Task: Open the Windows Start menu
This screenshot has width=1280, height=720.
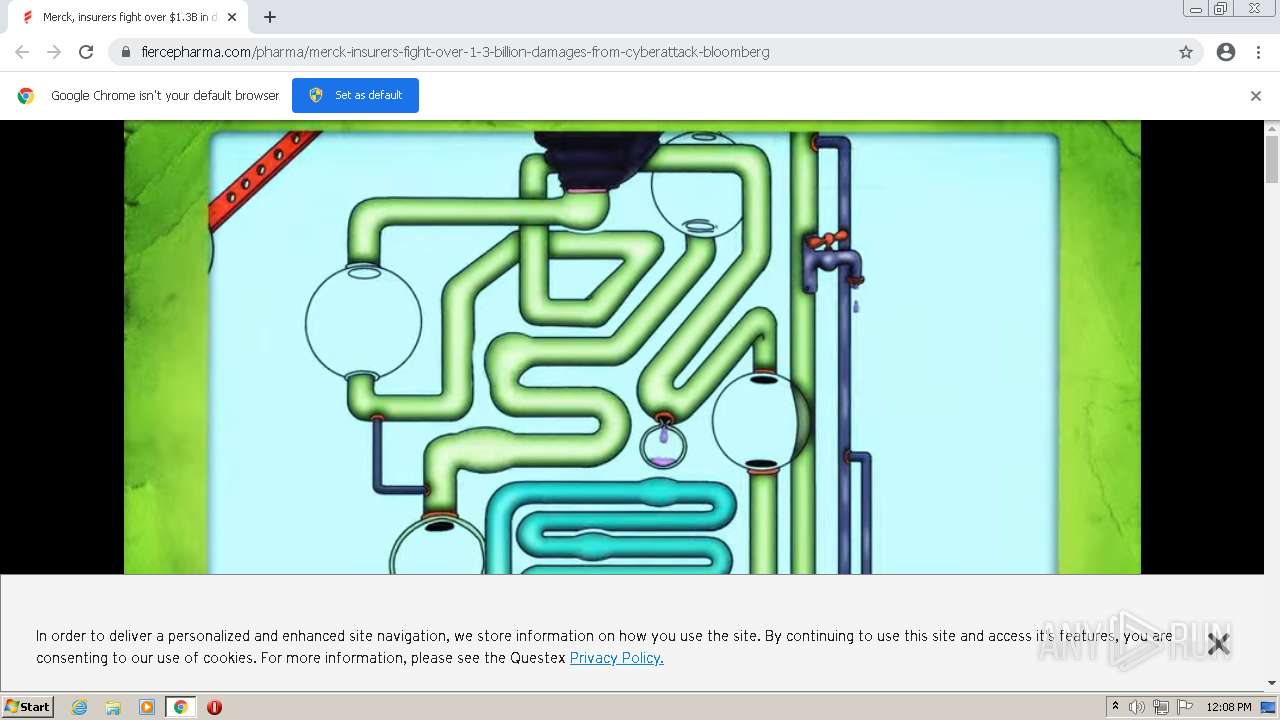Action: [x=28, y=707]
